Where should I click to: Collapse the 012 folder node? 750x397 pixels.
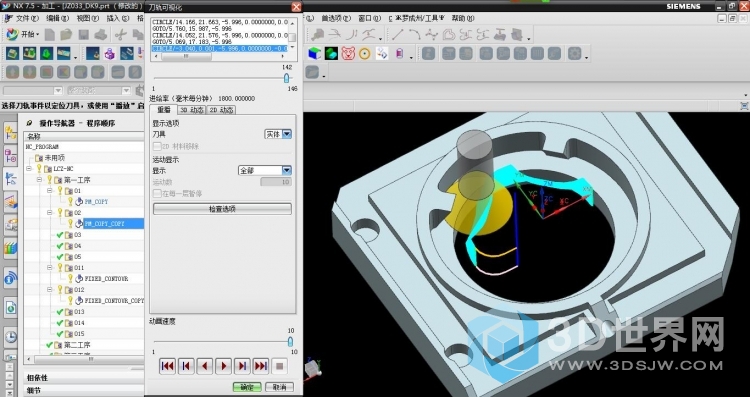click(x=50, y=289)
